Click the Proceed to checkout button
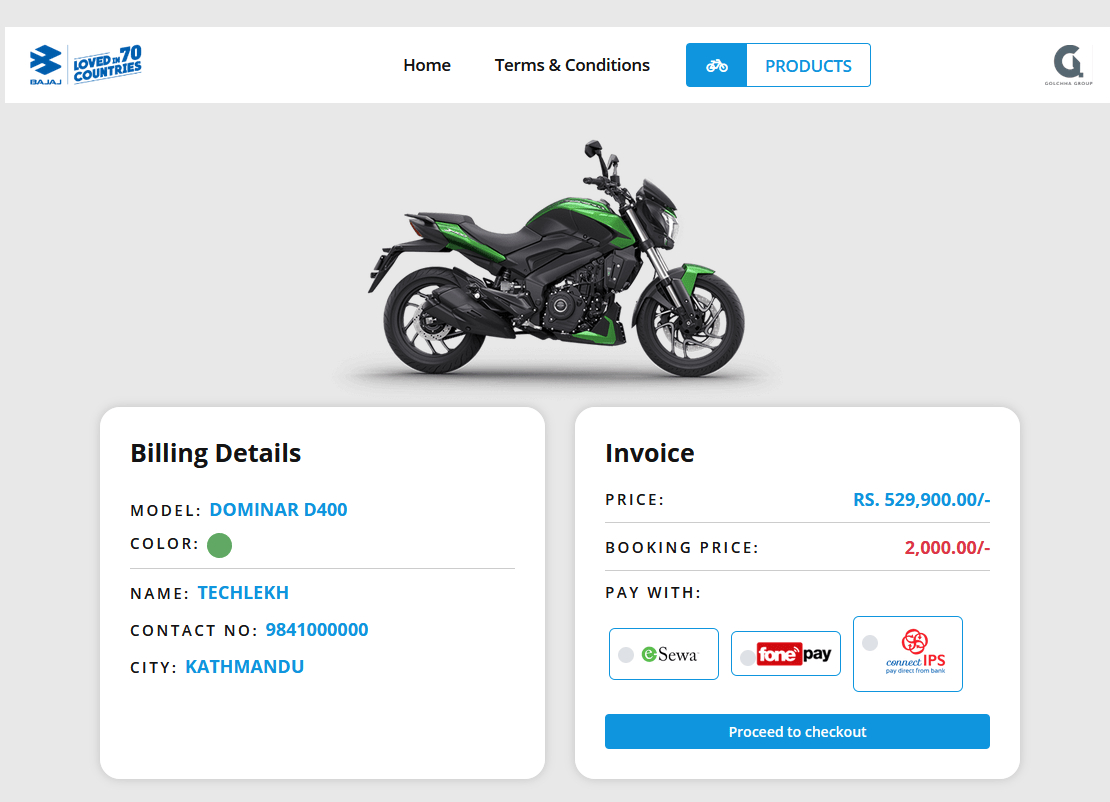This screenshot has height=802, width=1110. [x=796, y=731]
